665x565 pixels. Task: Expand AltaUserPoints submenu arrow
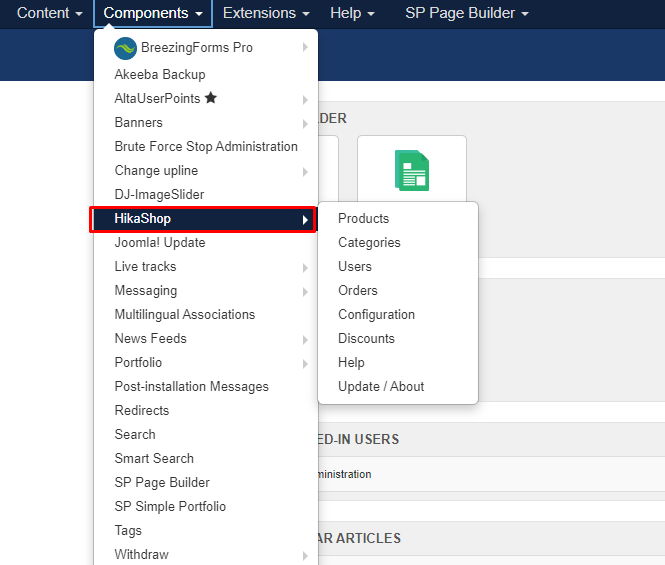(x=305, y=100)
